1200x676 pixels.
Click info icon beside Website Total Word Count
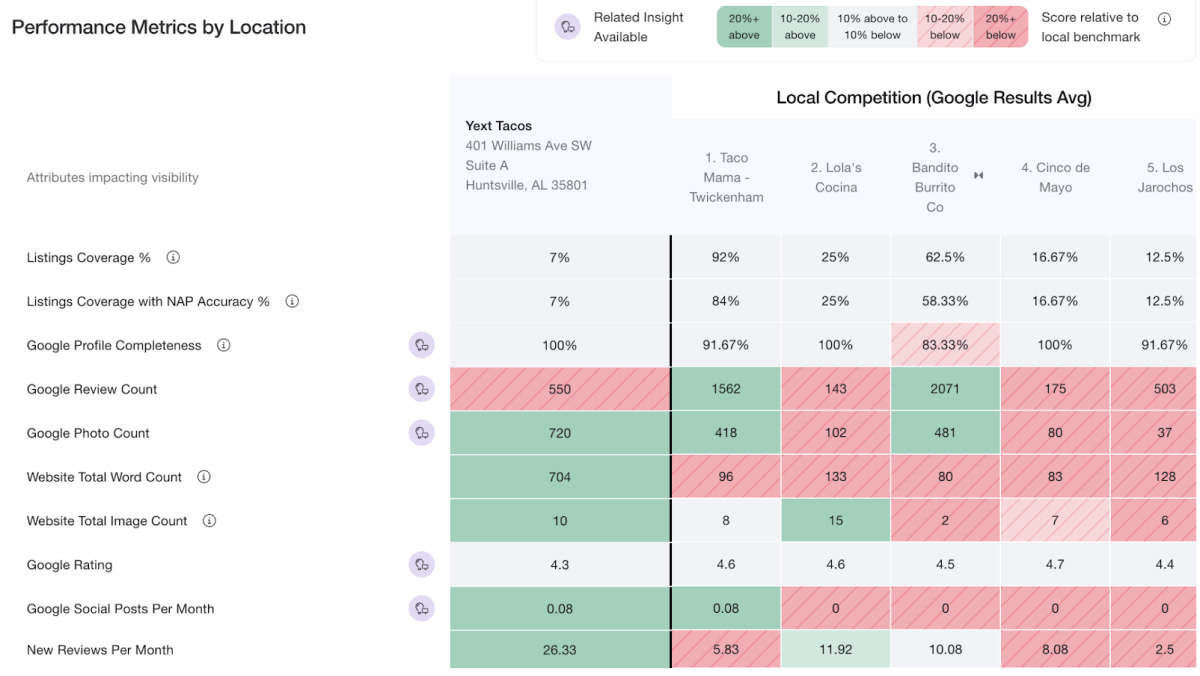204,477
